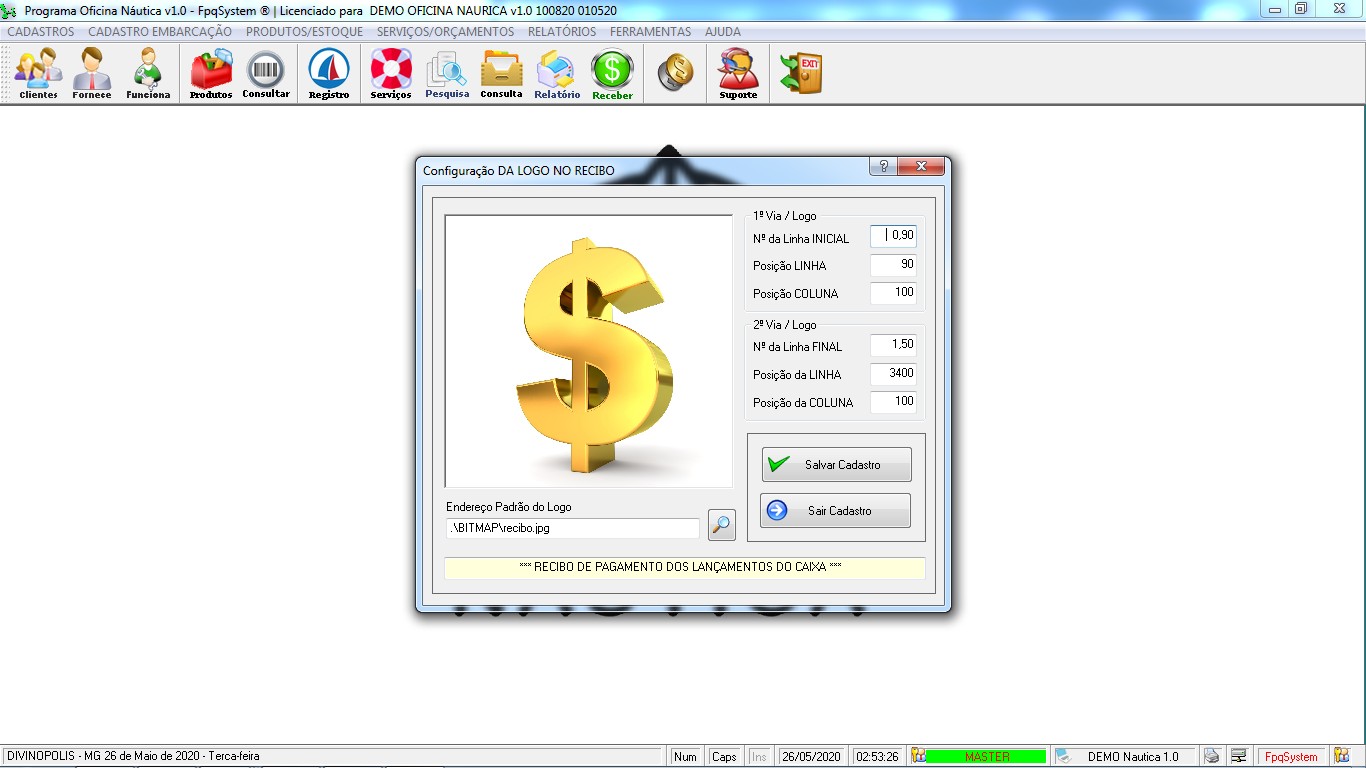The height and width of the screenshot is (768, 1366).
Task: Open the SERVIÇOS/ORÇAMENTOS menu
Action: pyautogui.click(x=445, y=32)
